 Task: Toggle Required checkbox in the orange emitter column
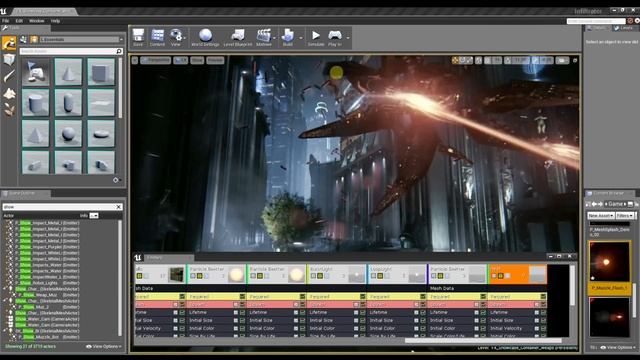(x=543, y=297)
